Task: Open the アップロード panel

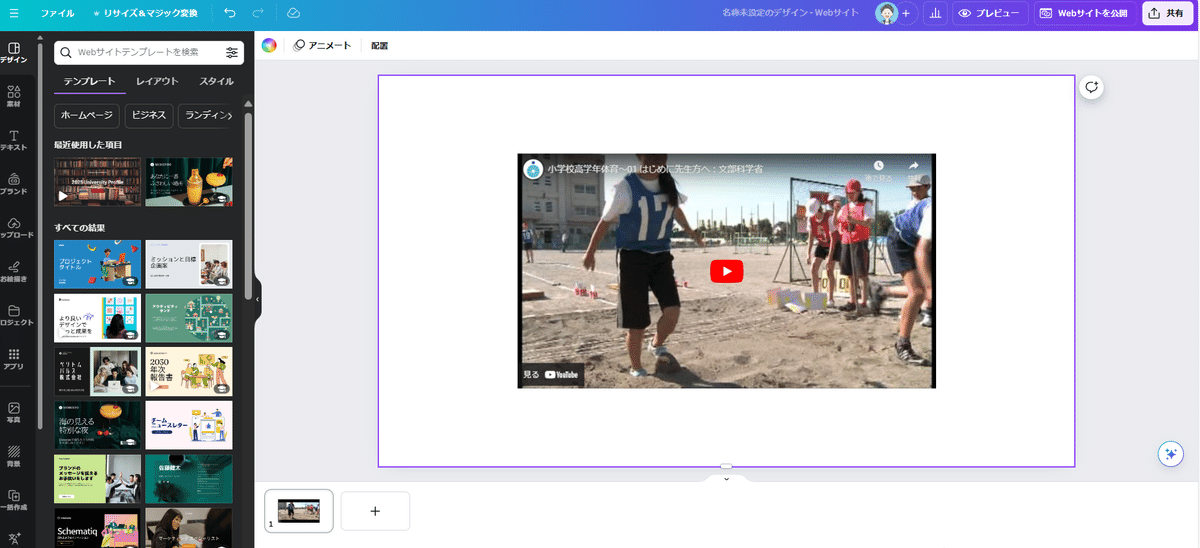Action: pos(14,228)
